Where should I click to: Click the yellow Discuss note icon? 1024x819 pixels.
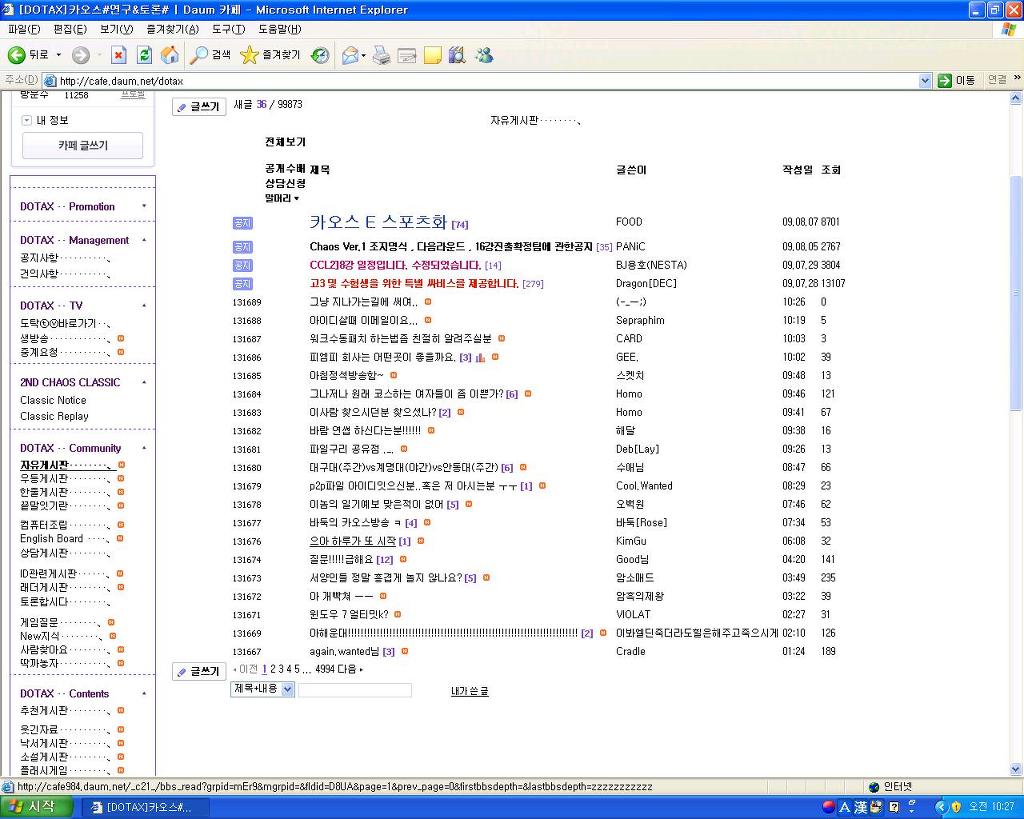pyautogui.click(x=432, y=56)
